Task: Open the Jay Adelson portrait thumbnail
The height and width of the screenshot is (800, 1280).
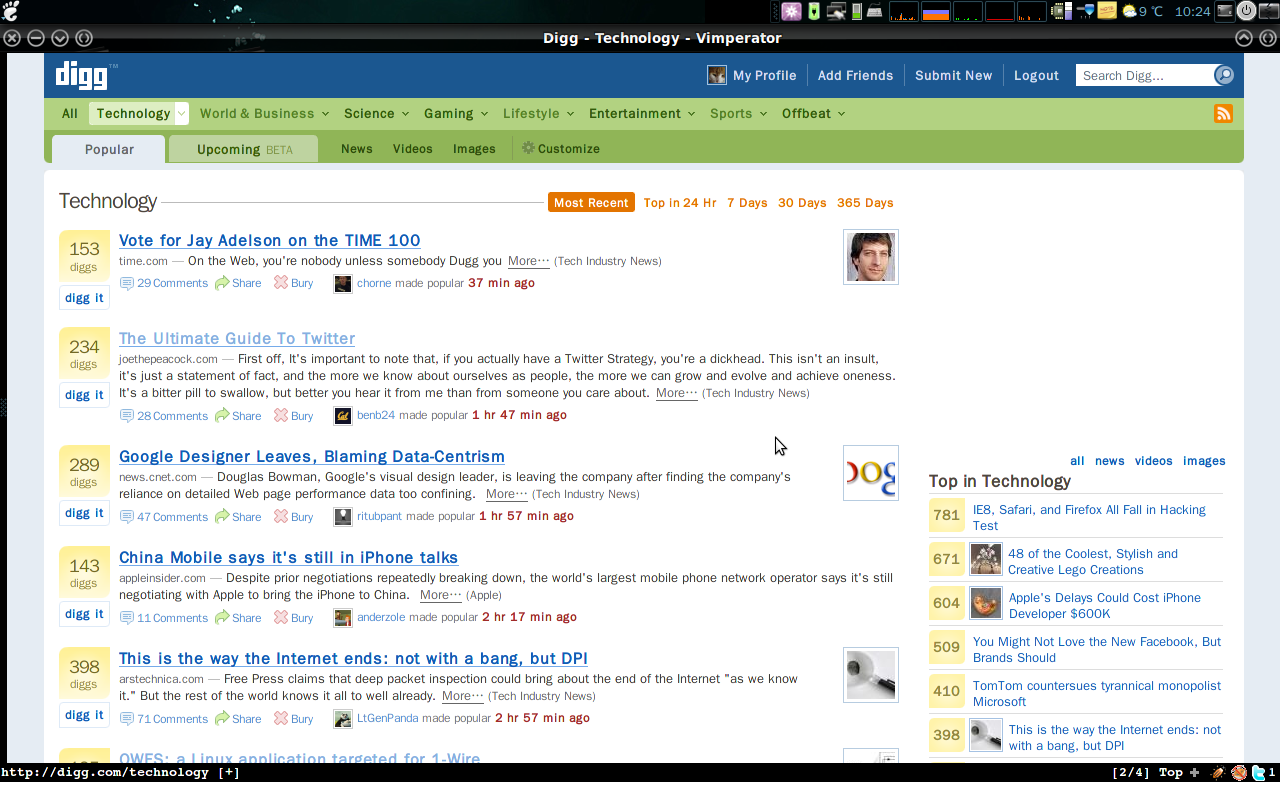Action: click(x=871, y=257)
